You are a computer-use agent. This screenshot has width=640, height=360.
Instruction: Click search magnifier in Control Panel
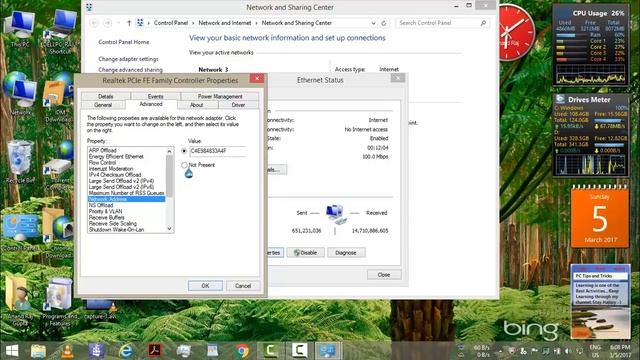(x=483, y=23)
